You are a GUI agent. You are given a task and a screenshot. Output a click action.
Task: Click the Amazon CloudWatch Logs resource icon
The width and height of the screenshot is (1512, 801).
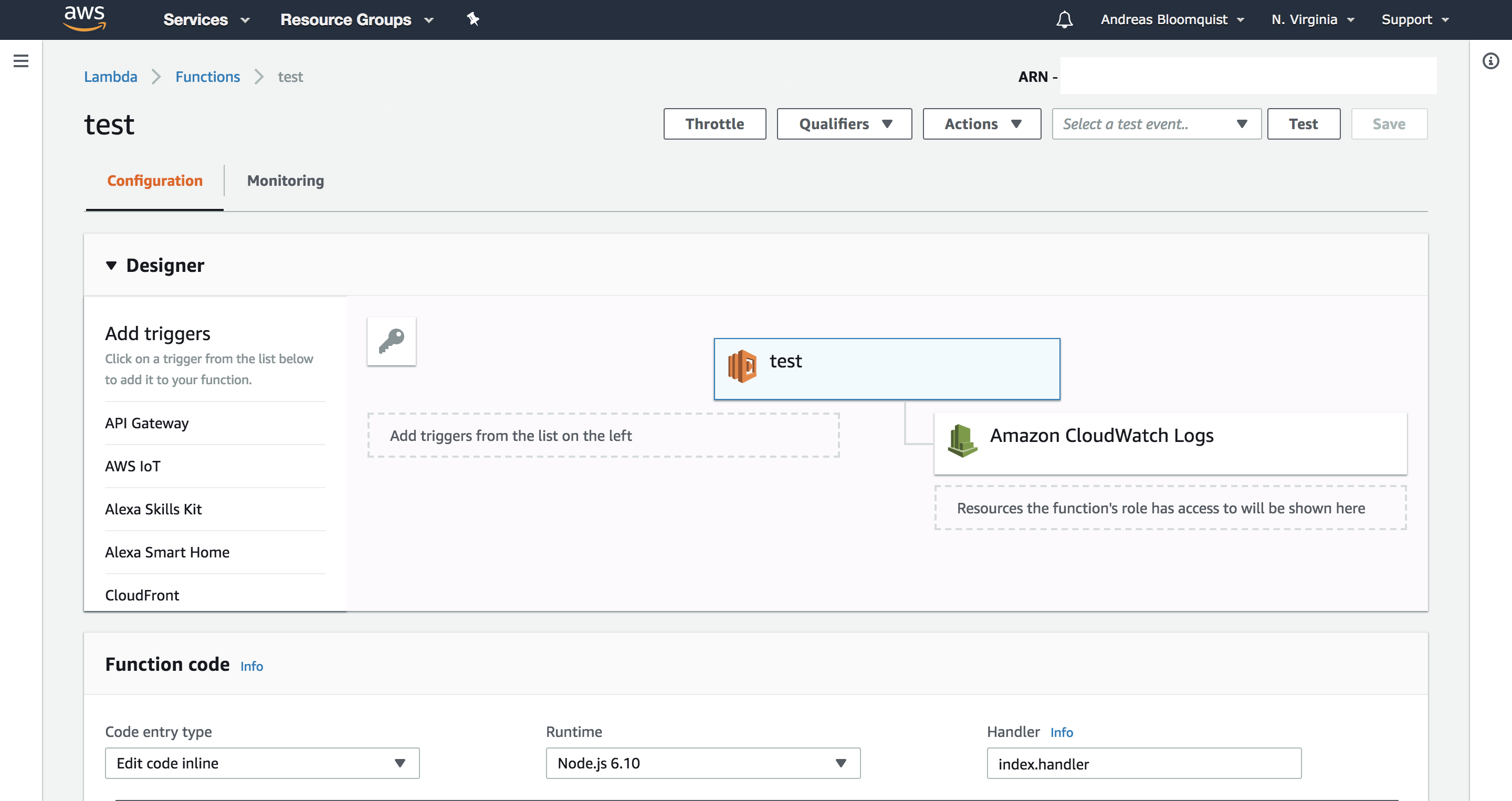[x=962, y=442]
